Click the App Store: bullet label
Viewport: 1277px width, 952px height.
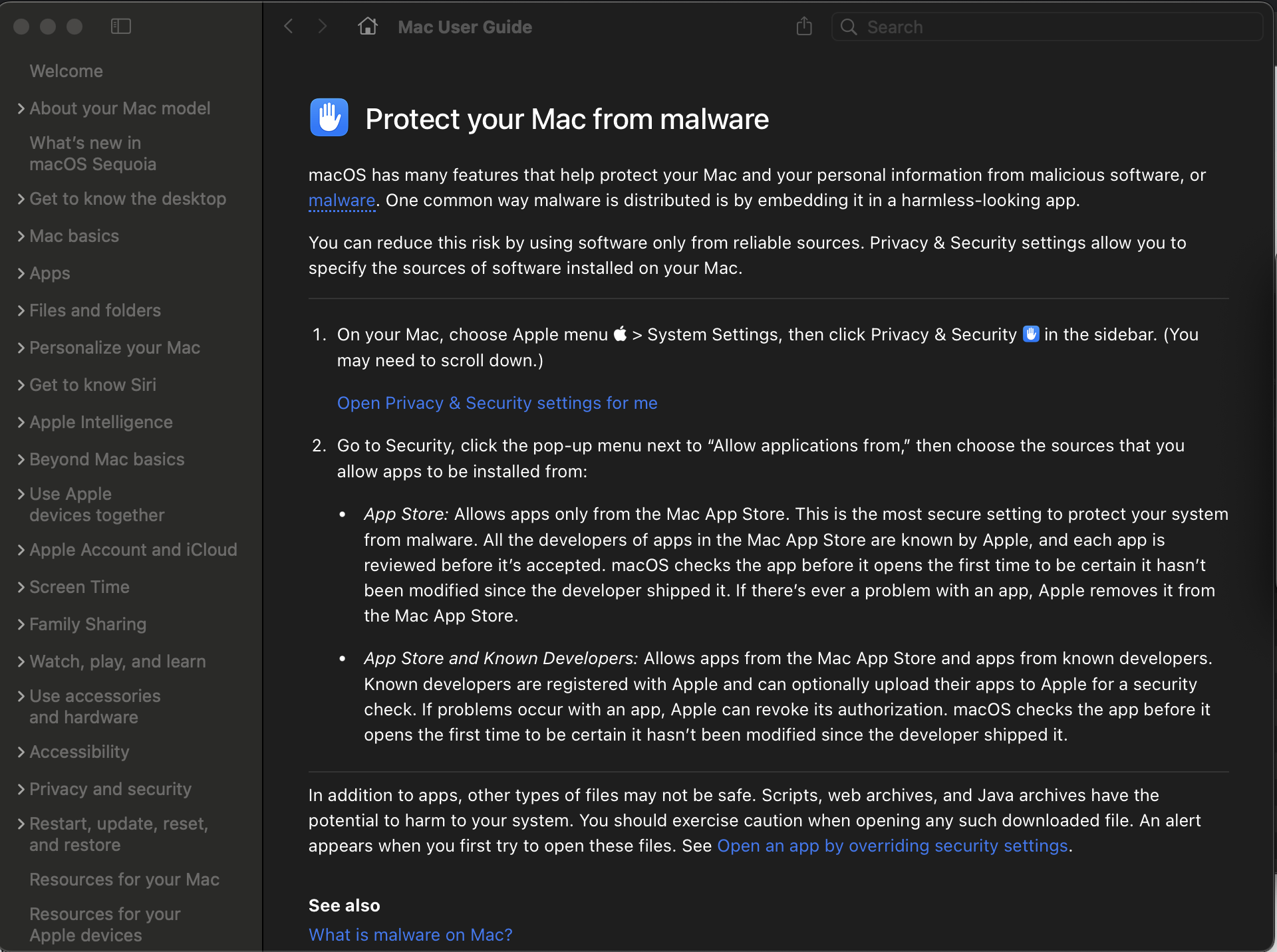point(406,514)
